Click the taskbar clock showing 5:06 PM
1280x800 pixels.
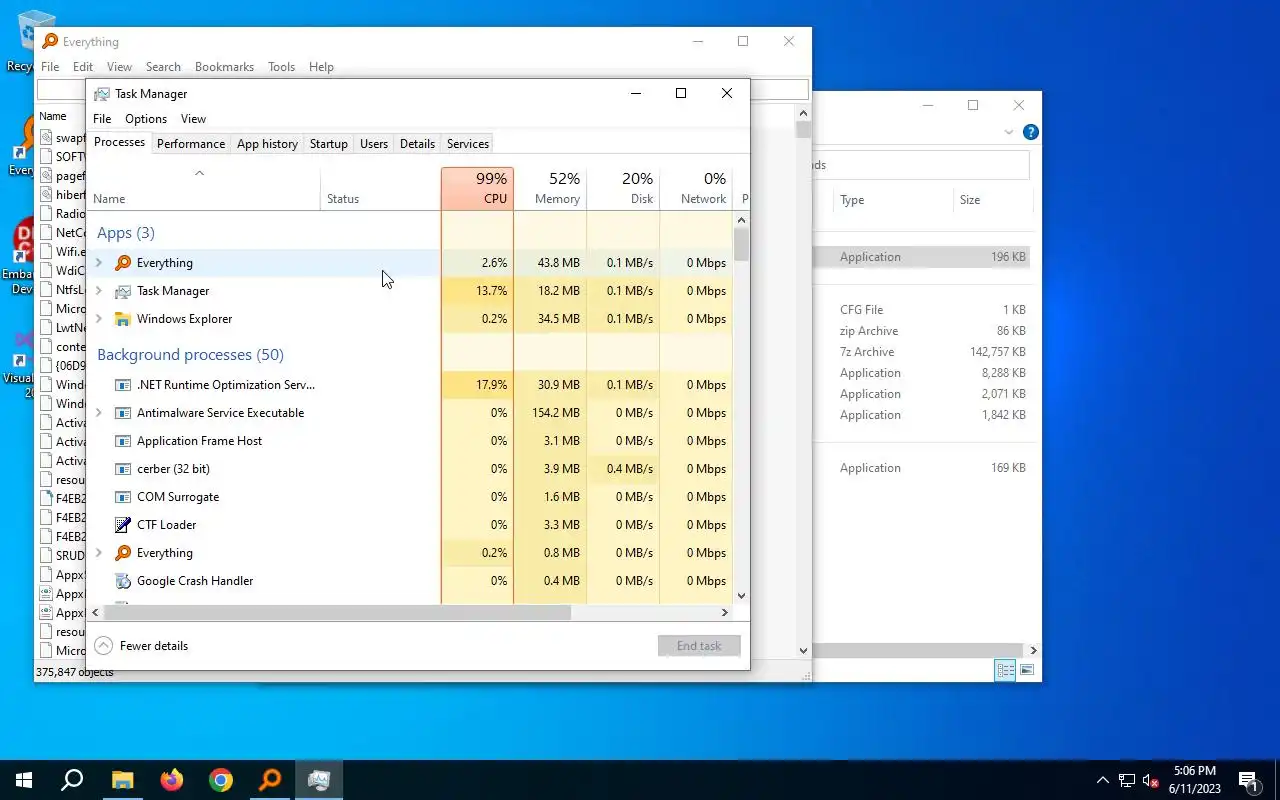click(1194, 780)
